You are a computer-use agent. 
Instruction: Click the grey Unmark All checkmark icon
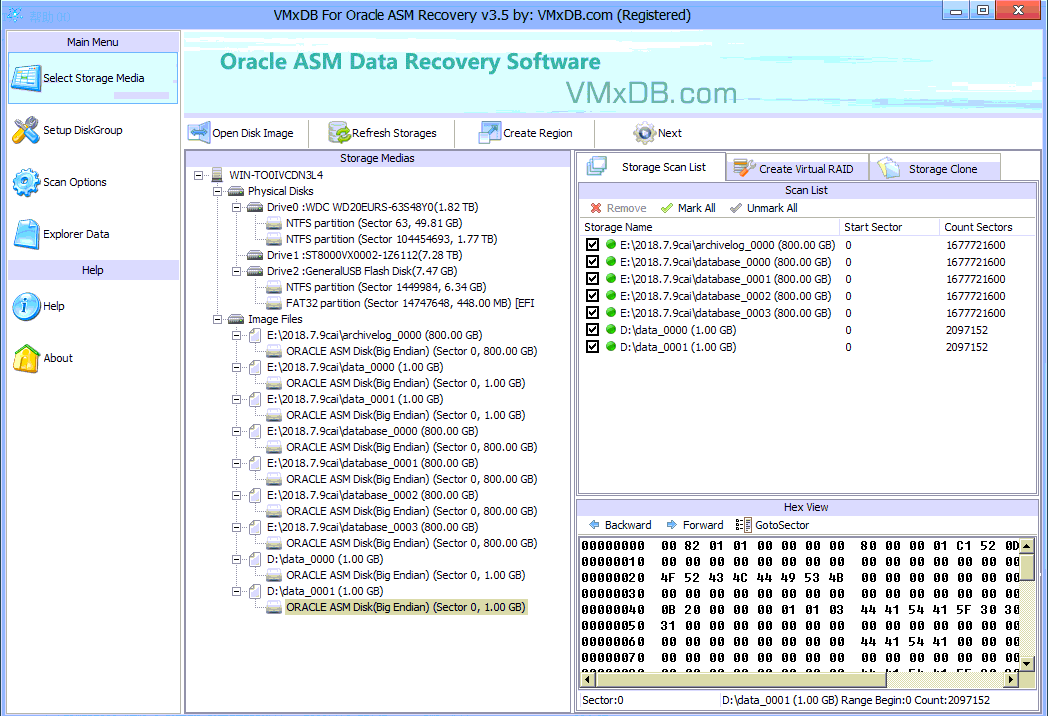[736, 208]
